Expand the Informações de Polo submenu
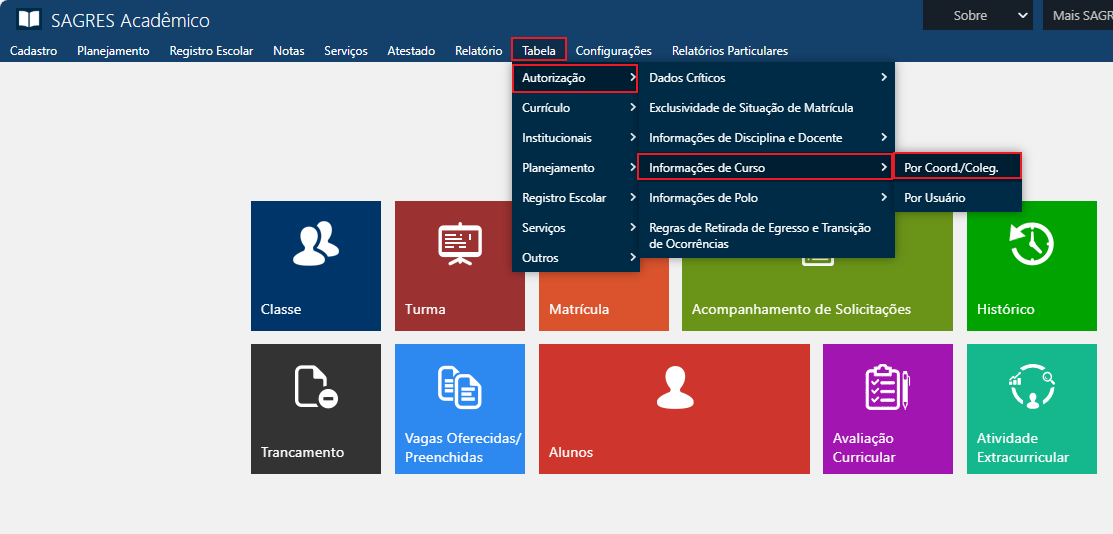The image size is (1113, 534). point(765,198)
